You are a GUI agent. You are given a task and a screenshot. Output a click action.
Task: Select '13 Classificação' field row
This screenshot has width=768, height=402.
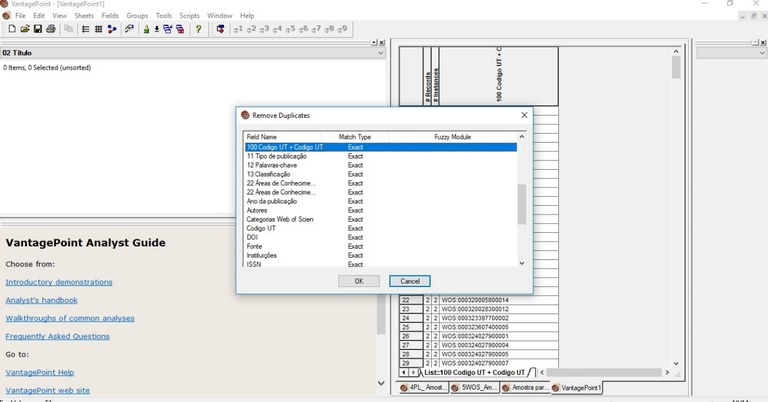click(x=381, y=174)
